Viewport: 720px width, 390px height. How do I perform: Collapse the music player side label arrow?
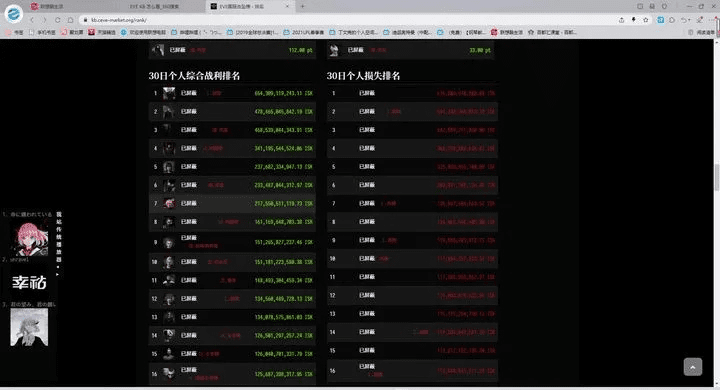58,274
